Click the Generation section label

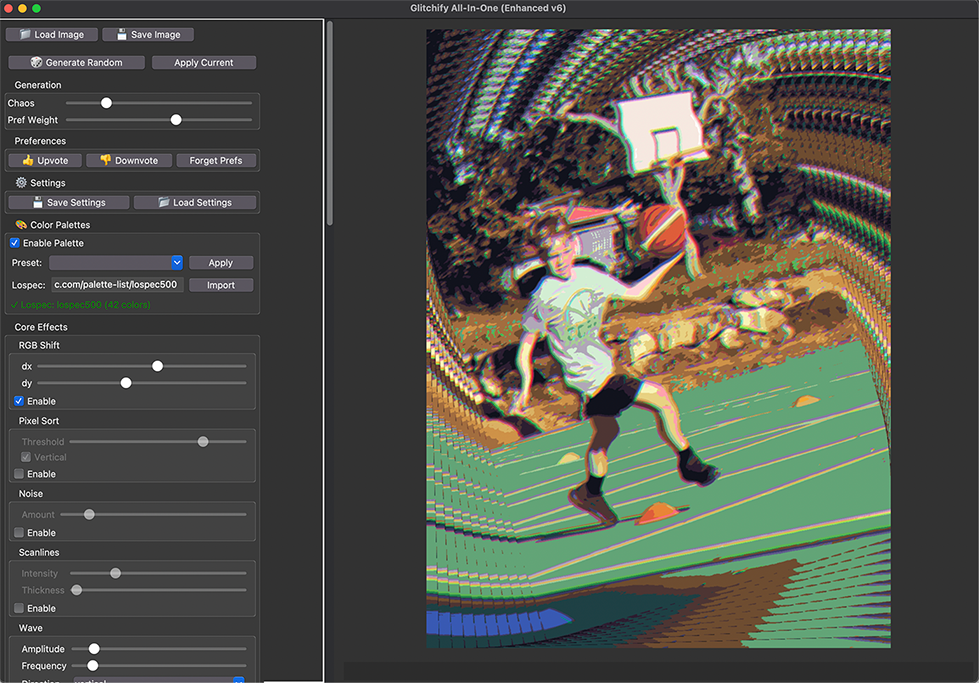point(38,85)
